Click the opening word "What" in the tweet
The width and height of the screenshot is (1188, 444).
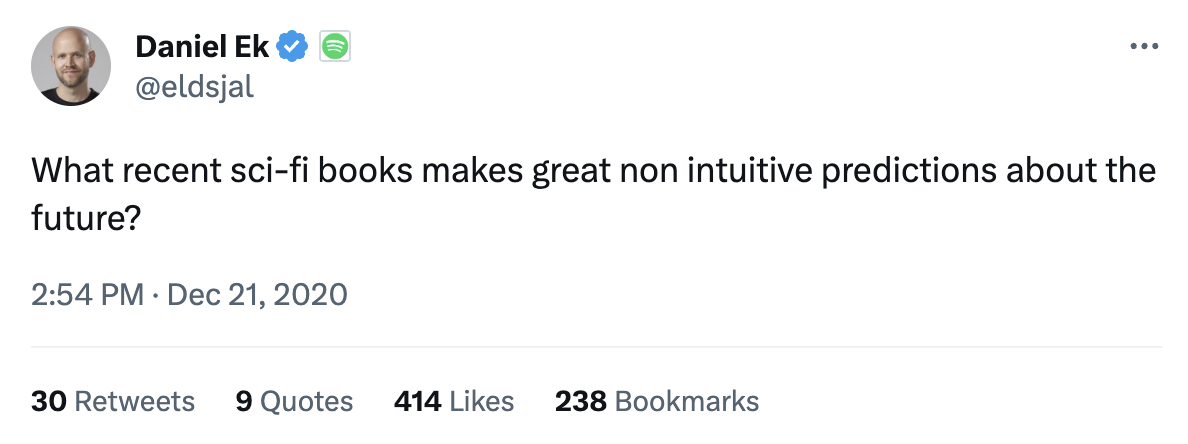click(x=67, y=171)
